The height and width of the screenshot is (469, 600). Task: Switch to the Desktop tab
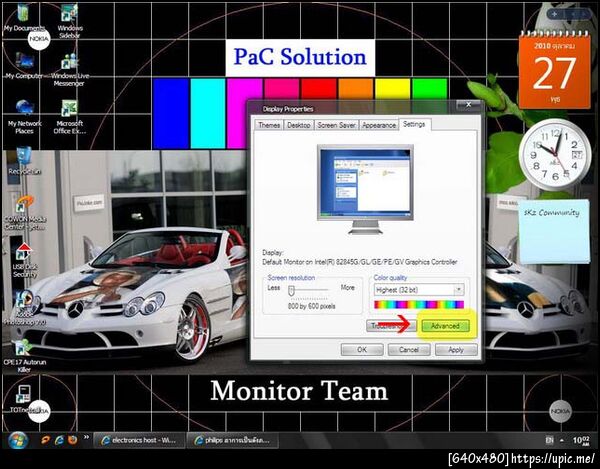[298, 125]
